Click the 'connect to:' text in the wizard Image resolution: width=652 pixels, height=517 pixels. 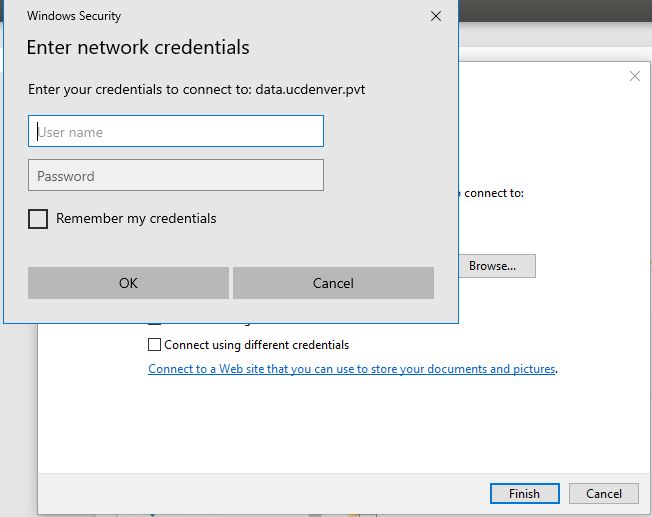tap(492, 193)
